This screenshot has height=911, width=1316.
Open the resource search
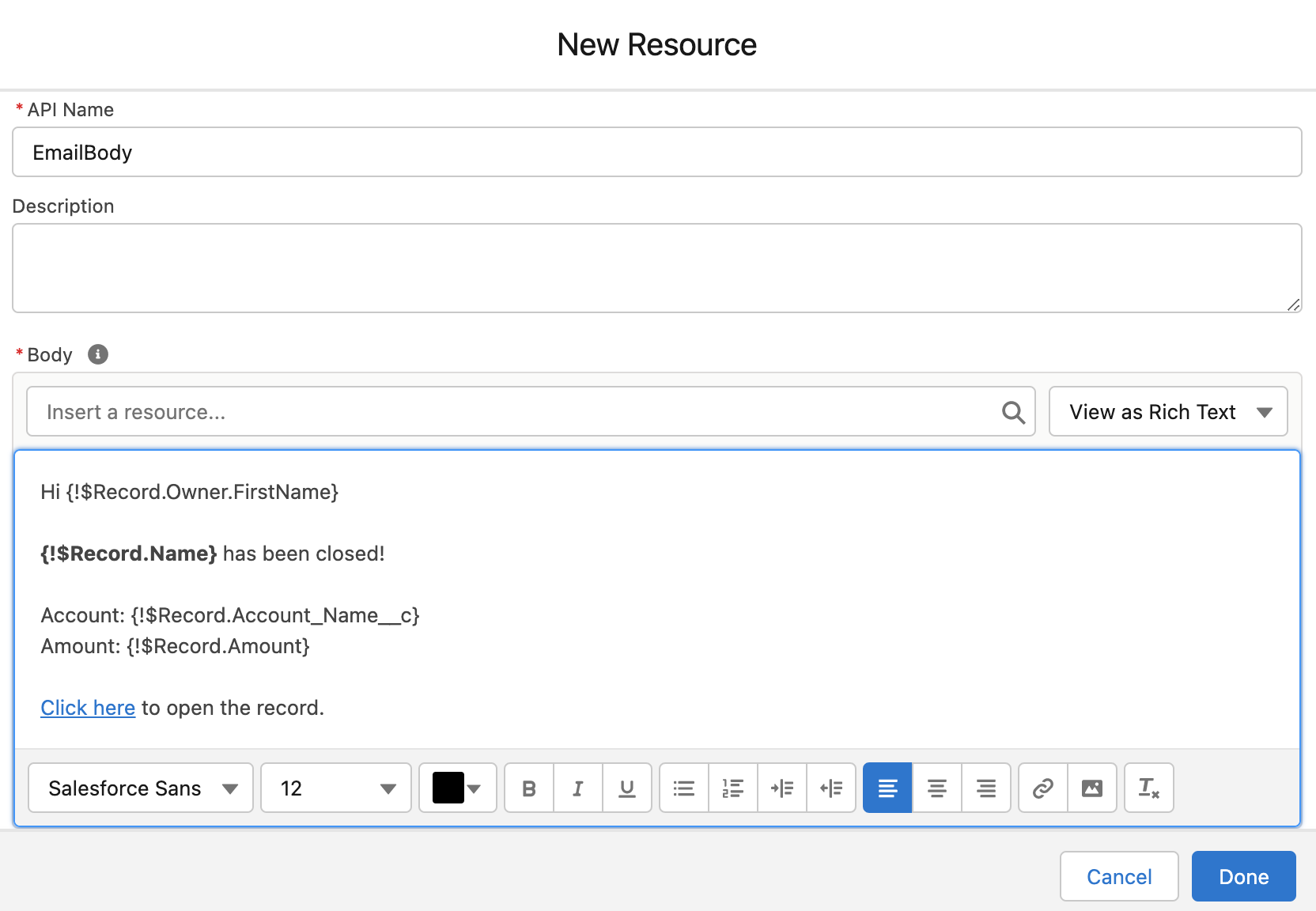tap(1013, 411)
